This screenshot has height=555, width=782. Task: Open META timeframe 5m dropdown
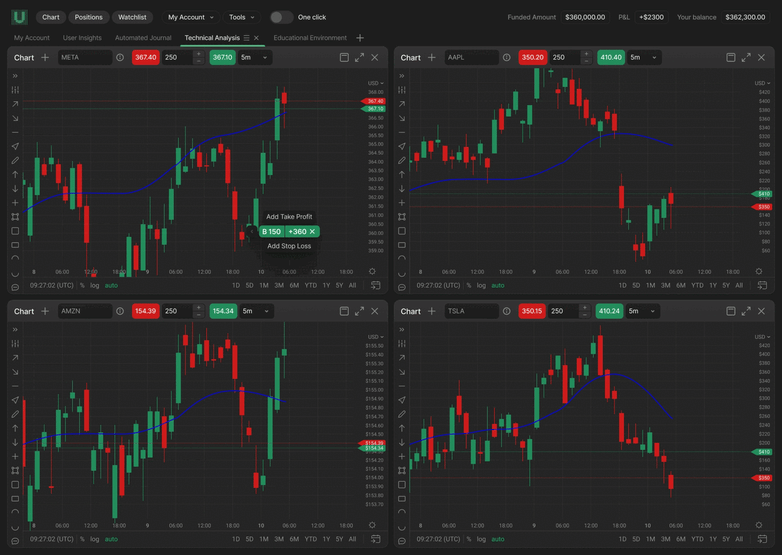254,57
